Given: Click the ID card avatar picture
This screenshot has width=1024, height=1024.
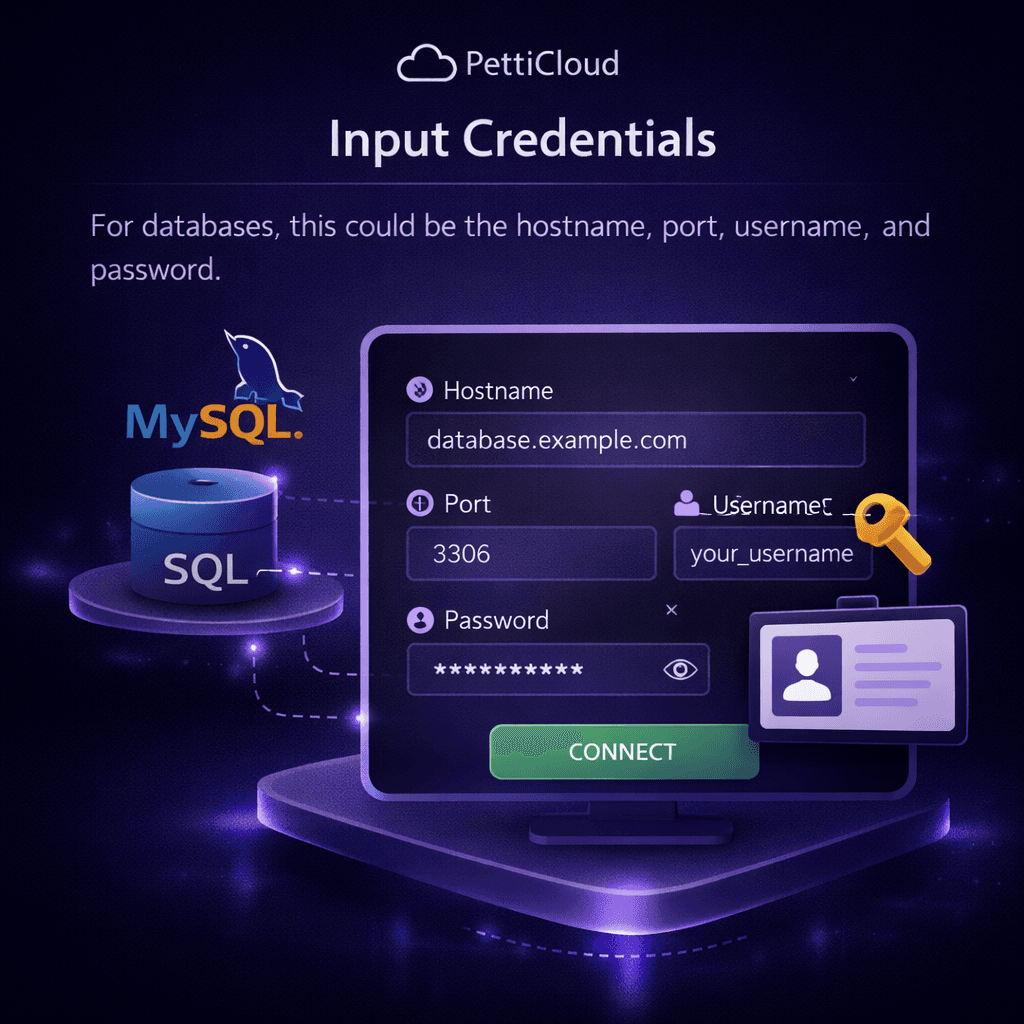Looking at the screenshot, I should coord(807,675).
